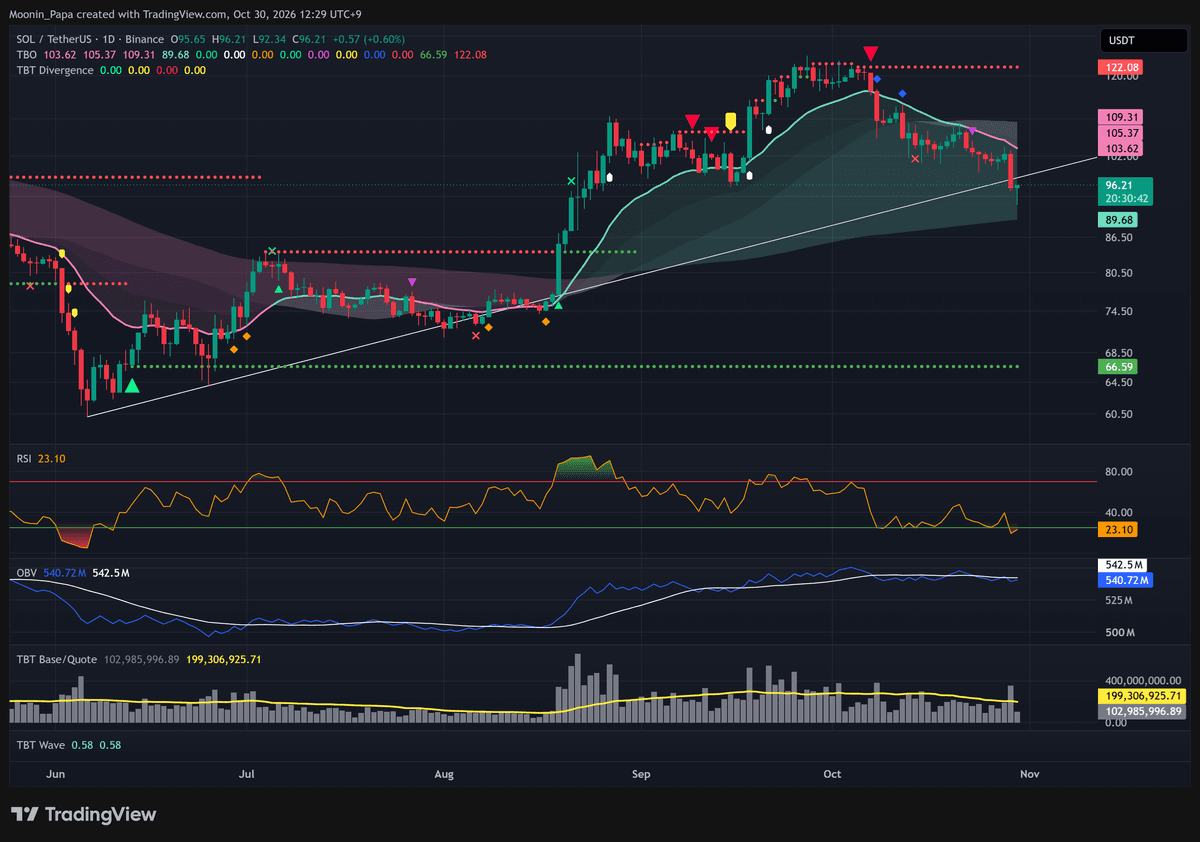1200x842 pixels.
Task: Click the large red down-triangle above October peak
Action: 871,53
